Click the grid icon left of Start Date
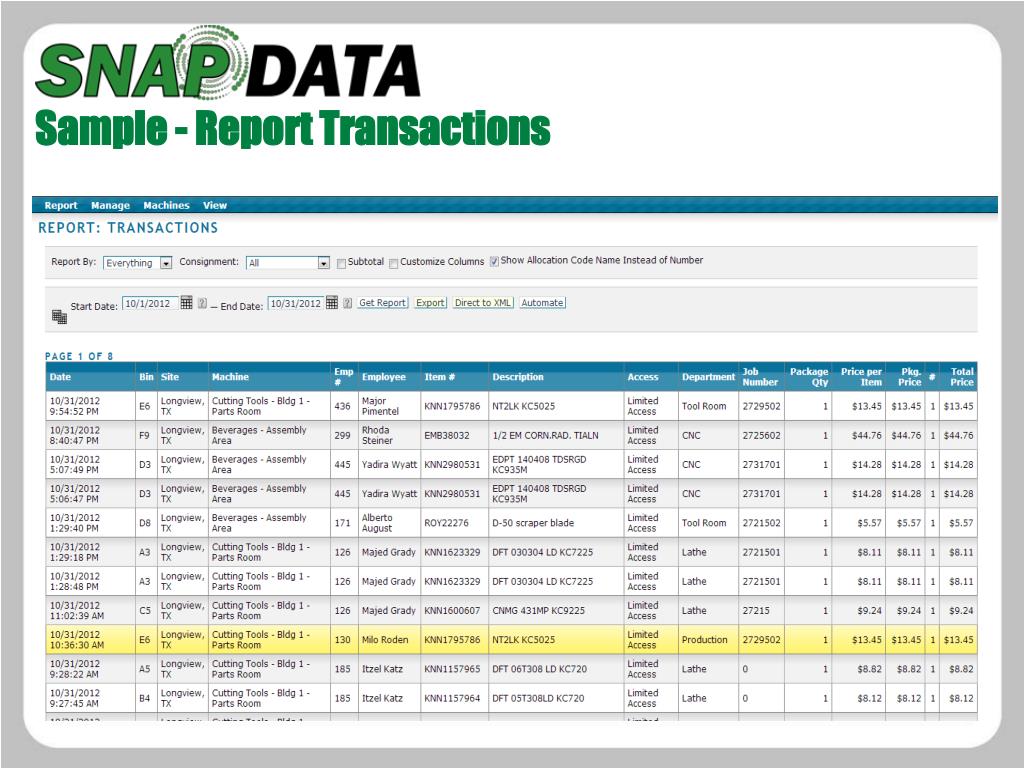 coord(59,317)
